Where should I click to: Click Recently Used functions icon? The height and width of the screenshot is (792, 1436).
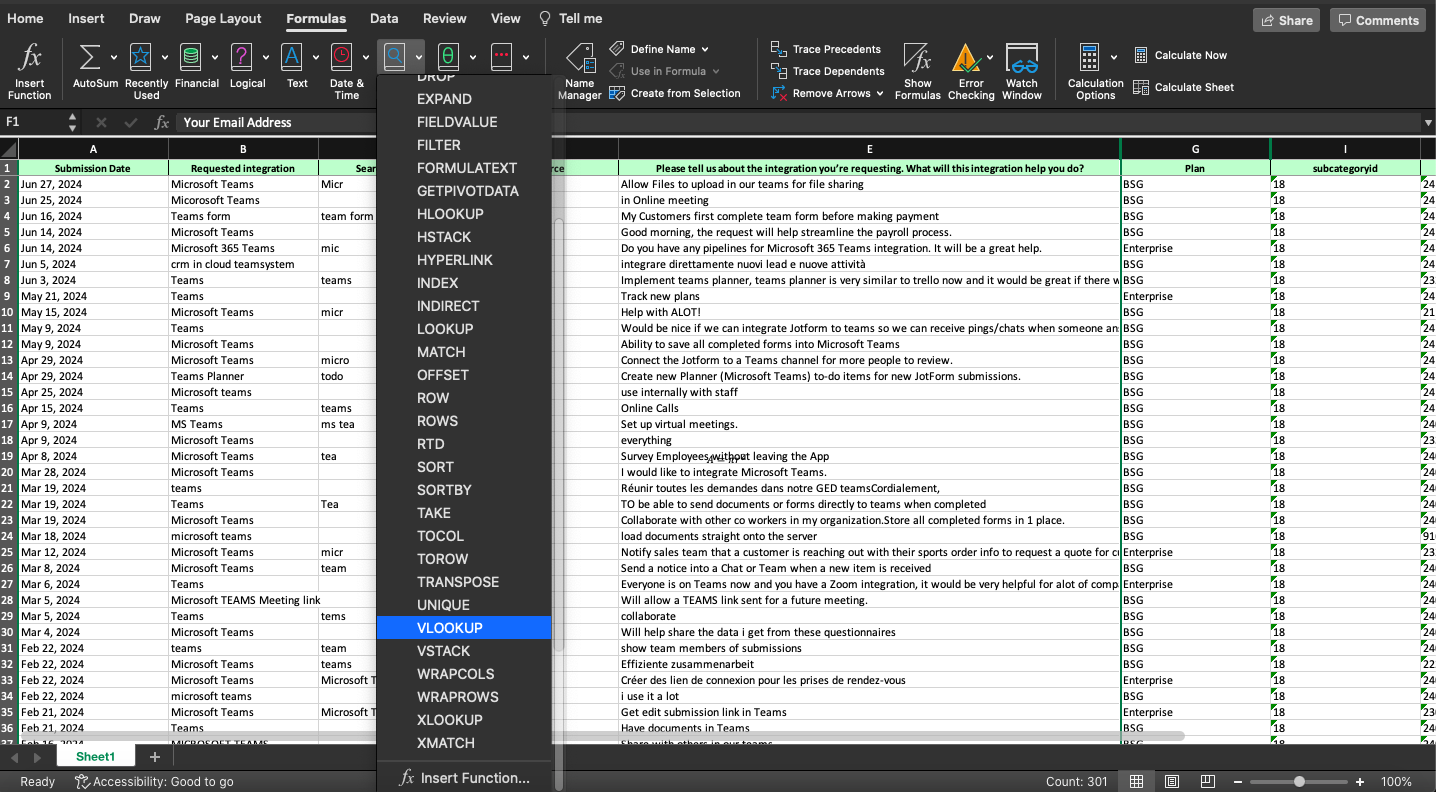coord(141,58)
